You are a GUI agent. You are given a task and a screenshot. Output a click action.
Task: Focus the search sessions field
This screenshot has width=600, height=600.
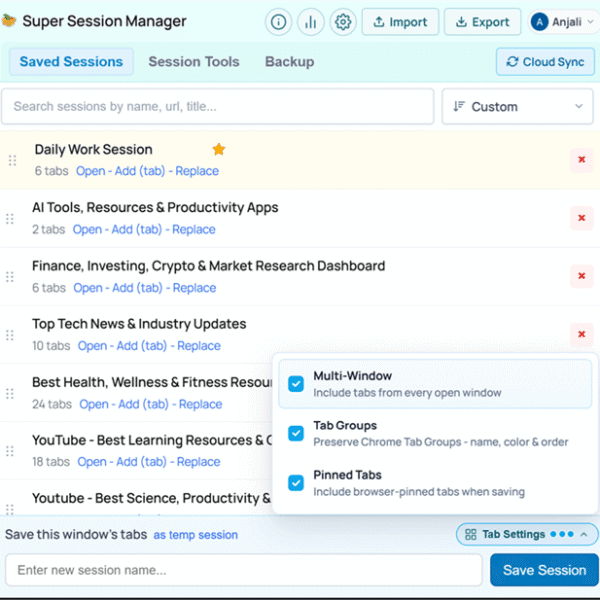pyautogui.click(x=218, y=106)
